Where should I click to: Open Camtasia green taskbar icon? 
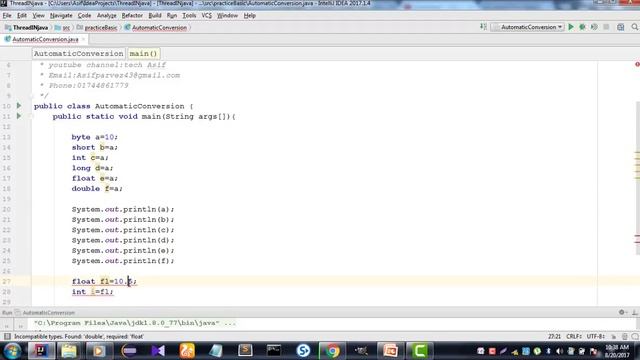419,351
